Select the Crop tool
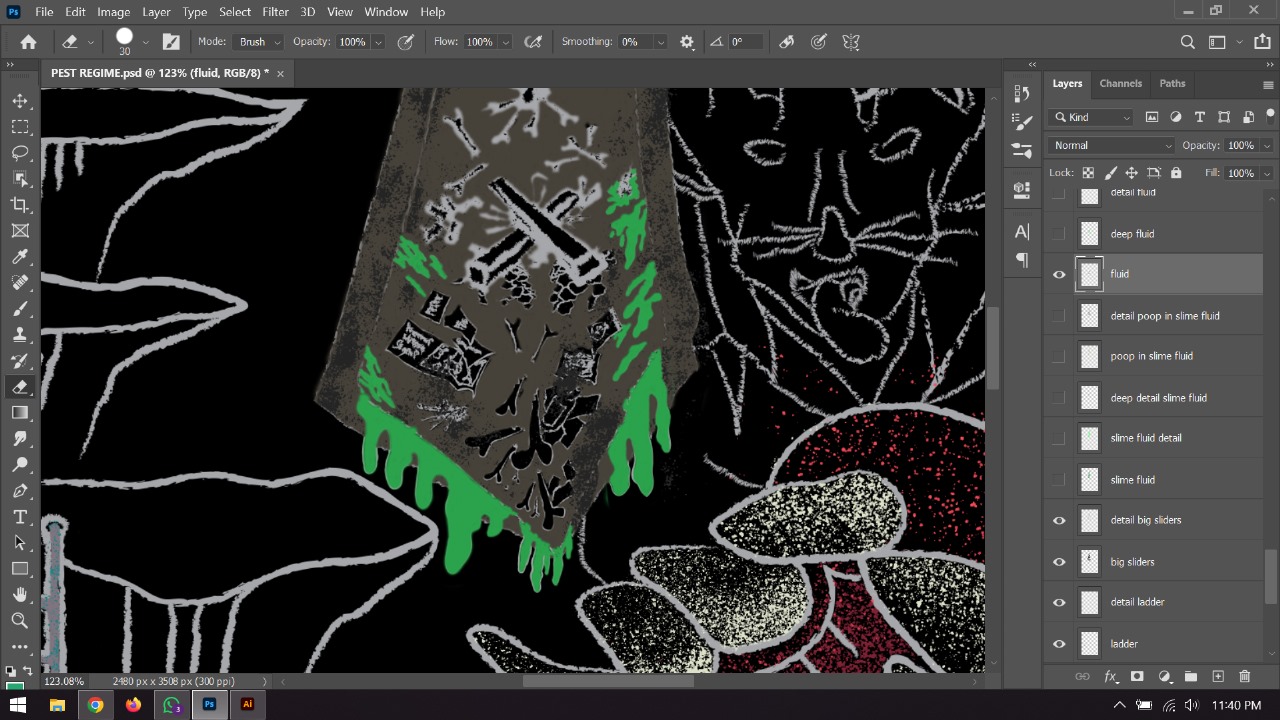1280x720 pixels. (20, 205)
